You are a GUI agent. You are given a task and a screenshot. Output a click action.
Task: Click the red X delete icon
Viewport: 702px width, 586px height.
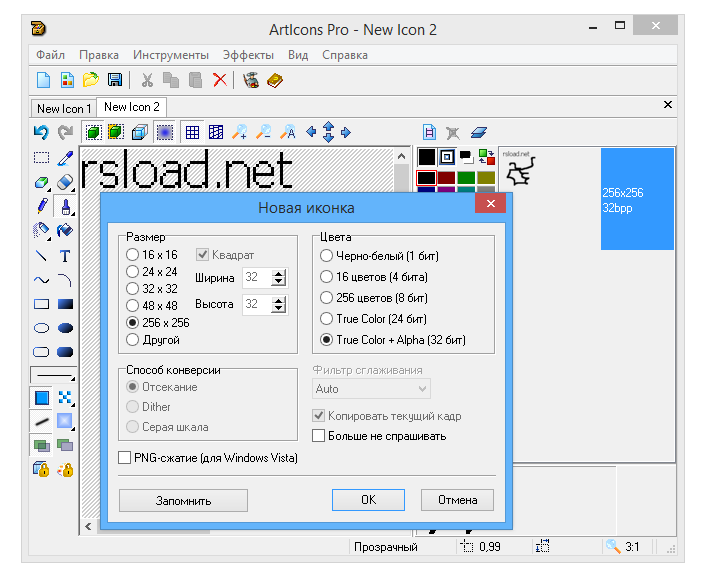tap(219, 80)
